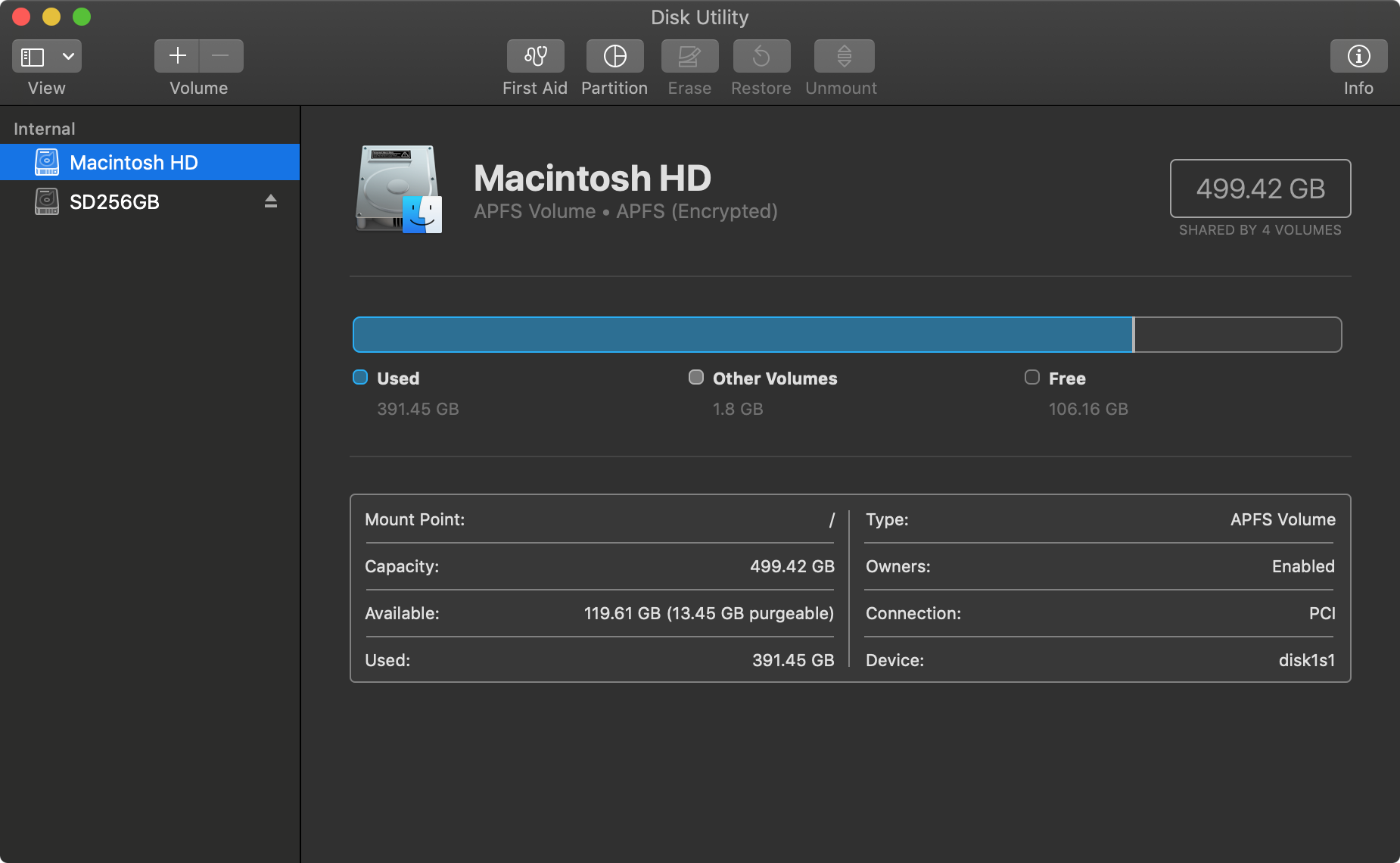Image resolution: width=1400 pixels, height=863 pixels.
Task: Open the Partition tool
Action: [x=614, y=56]
